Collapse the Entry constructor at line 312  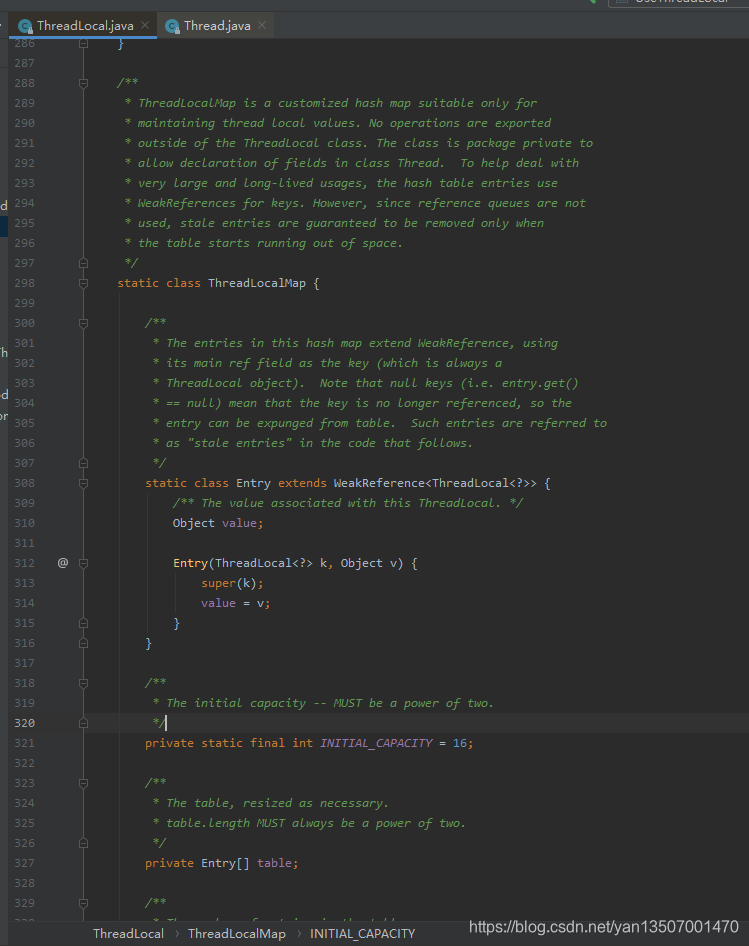tap(83, 563)
